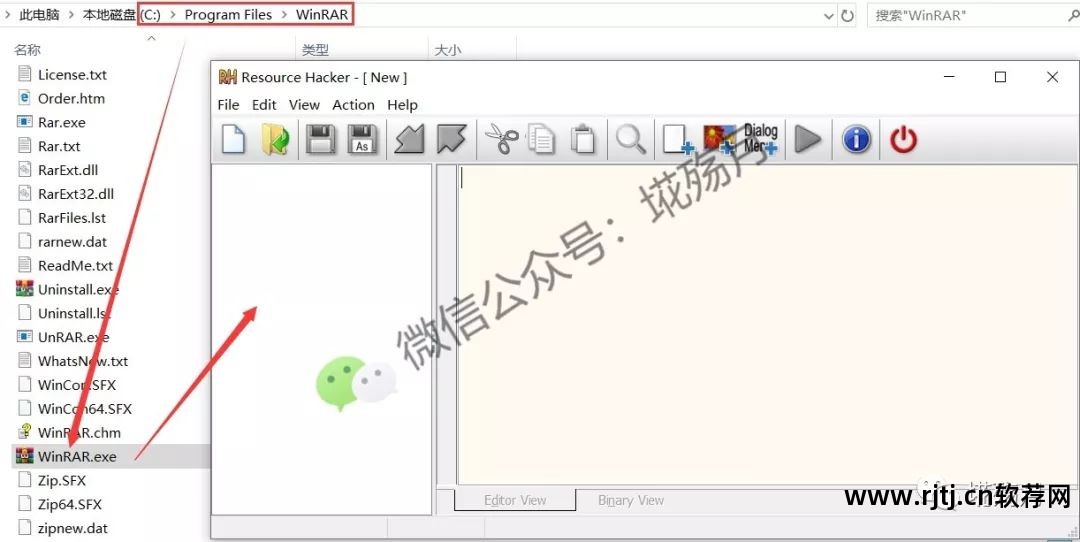Select Uninstall.lst in Explorer file list
The image size is (1080, 542).
click(74, 313)
